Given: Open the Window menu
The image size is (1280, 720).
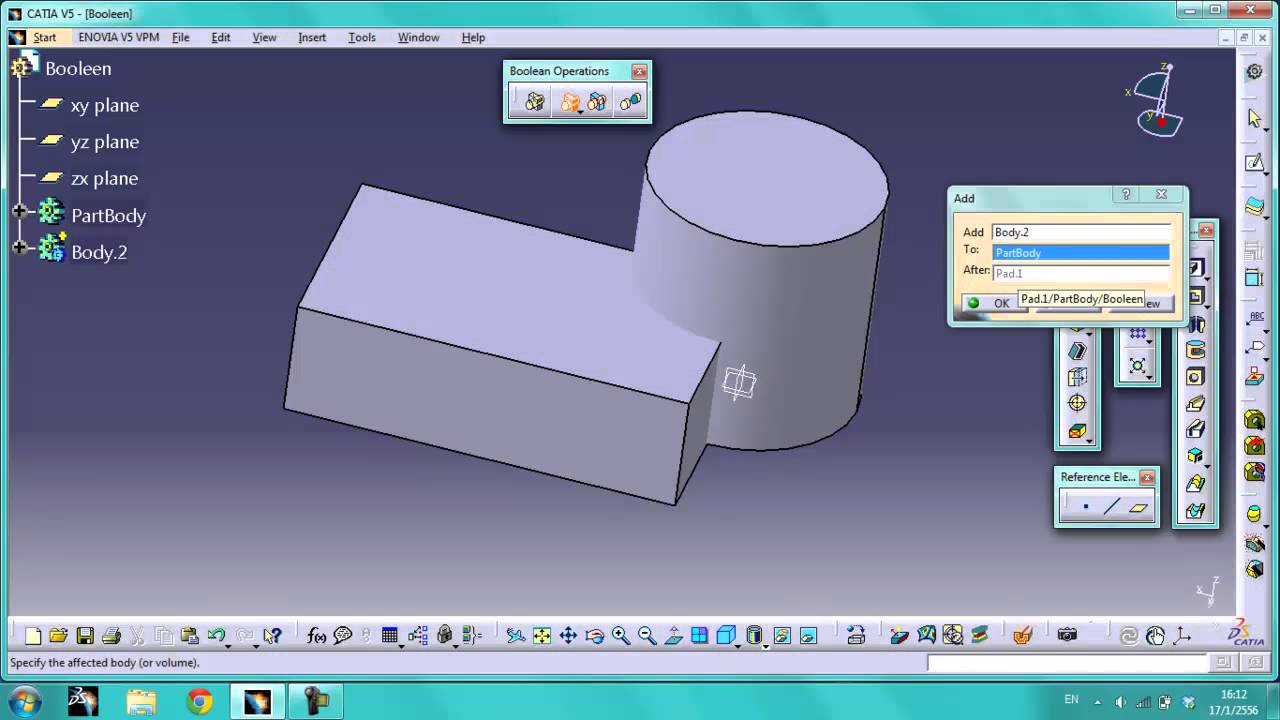Looking at the screenshot, I should point(418,37).
